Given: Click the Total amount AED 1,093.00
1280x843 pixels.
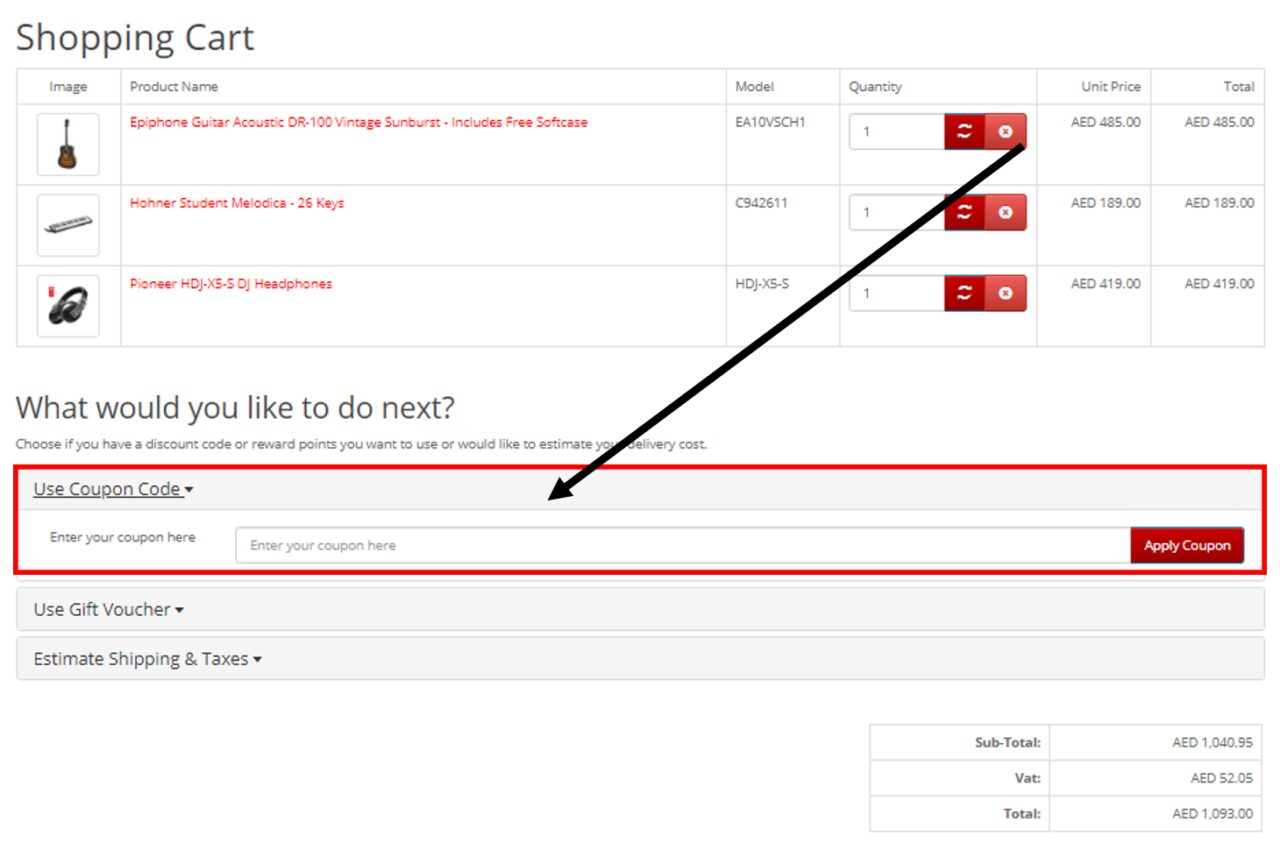Looking at the screenshot, I should pos(1212,814).
